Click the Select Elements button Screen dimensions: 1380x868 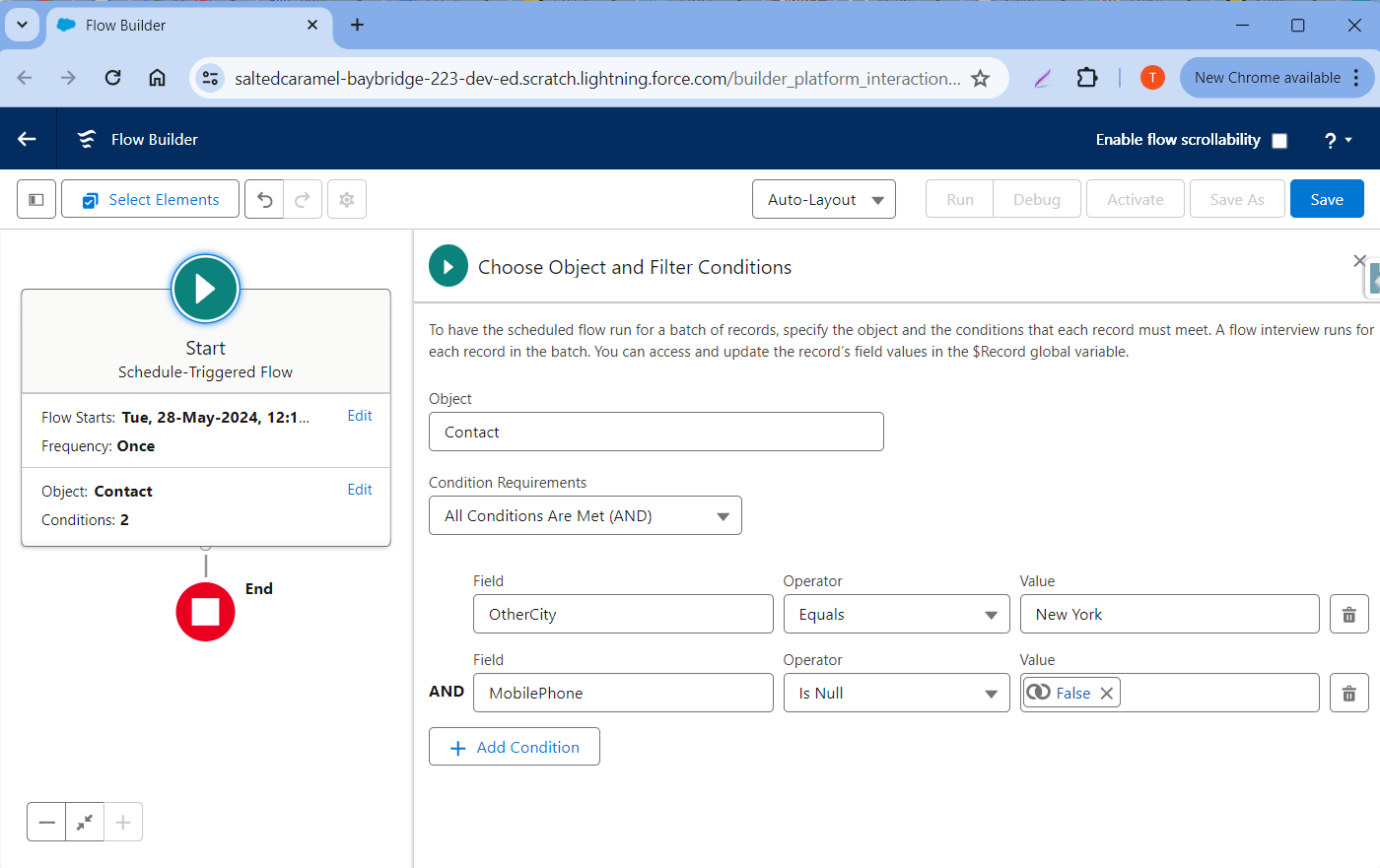pos(150,199)
